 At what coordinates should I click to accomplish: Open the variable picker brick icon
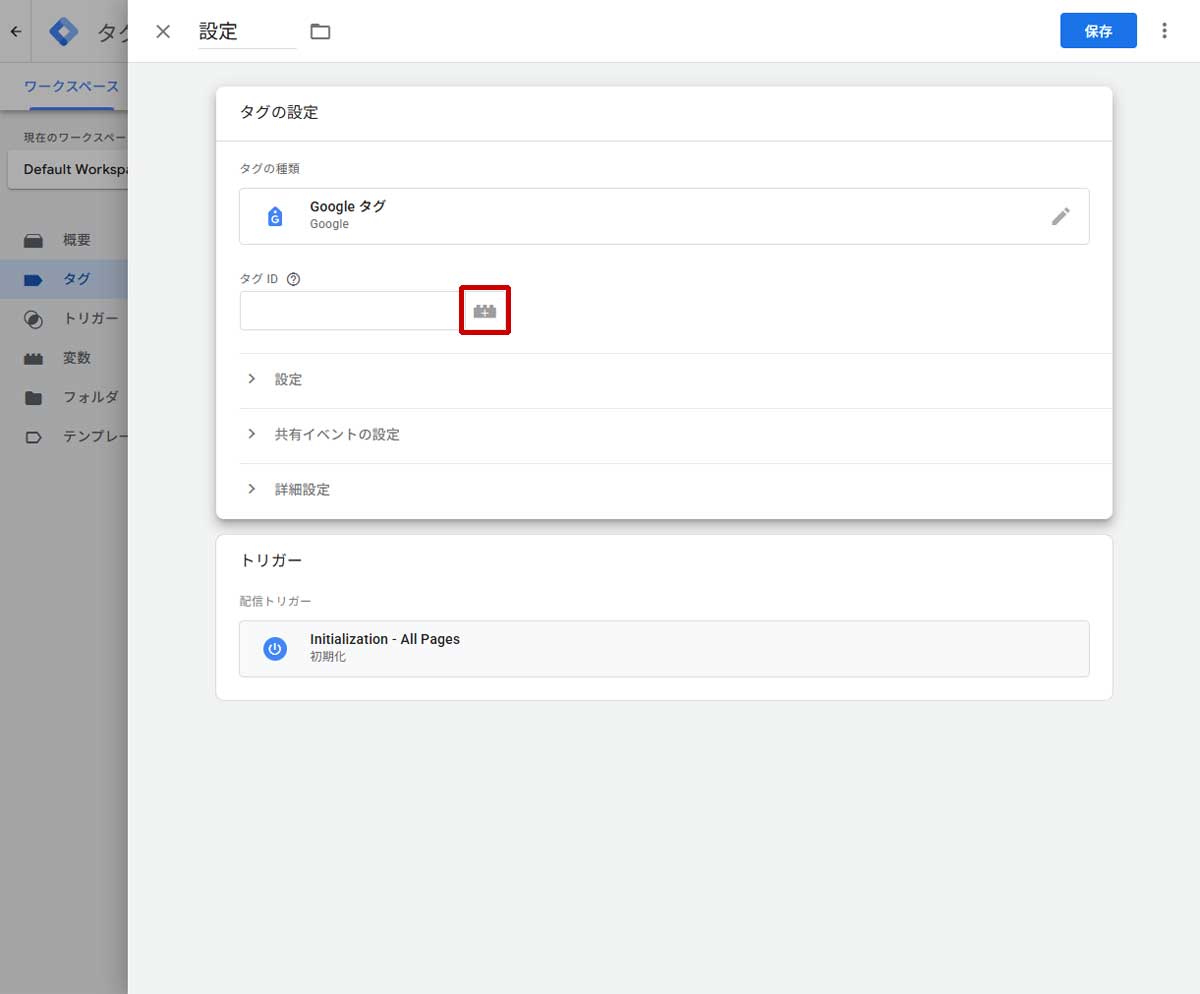(x=485, y=310)
